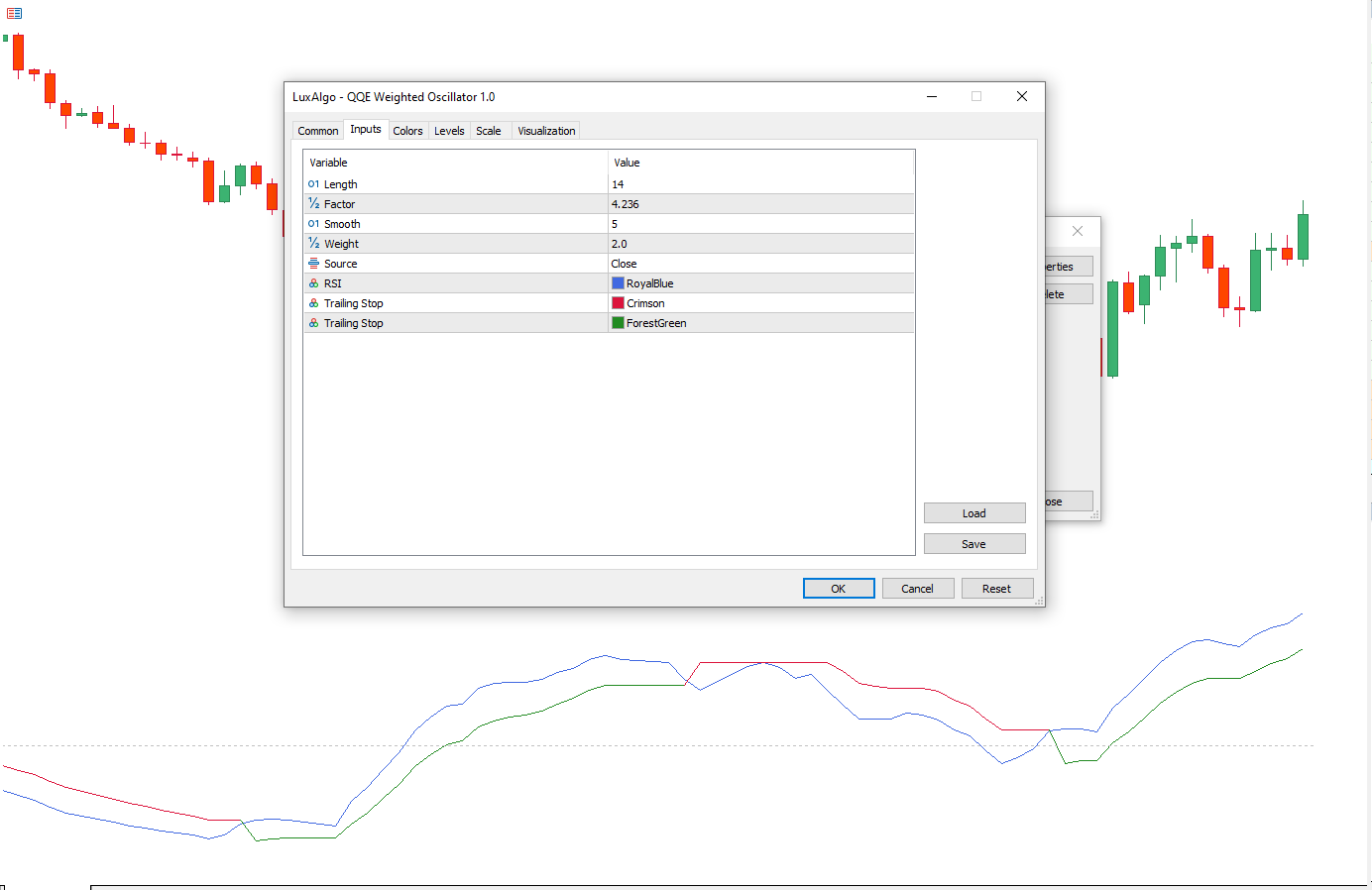Load saved input settings

click(973, 513)
